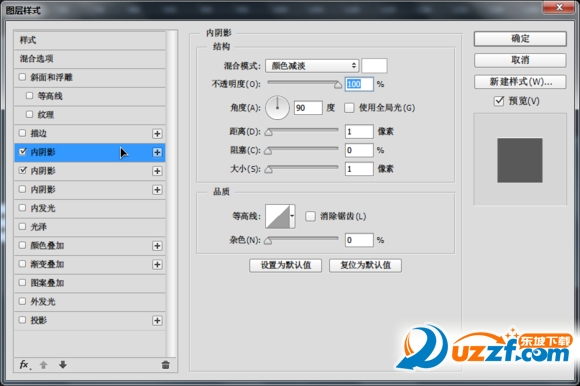Move effect down with the down arrow icon

(63, 365)
